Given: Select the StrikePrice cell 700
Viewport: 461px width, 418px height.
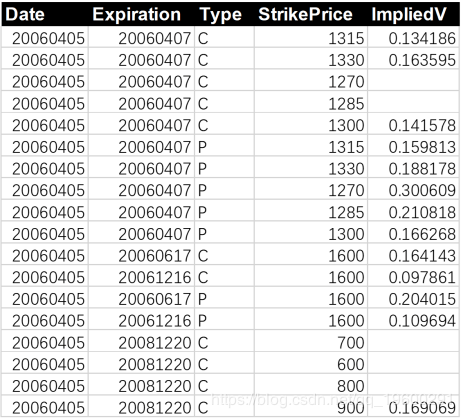Looking at the screenshot, I should pyautogui.click(x=351, y=343).
